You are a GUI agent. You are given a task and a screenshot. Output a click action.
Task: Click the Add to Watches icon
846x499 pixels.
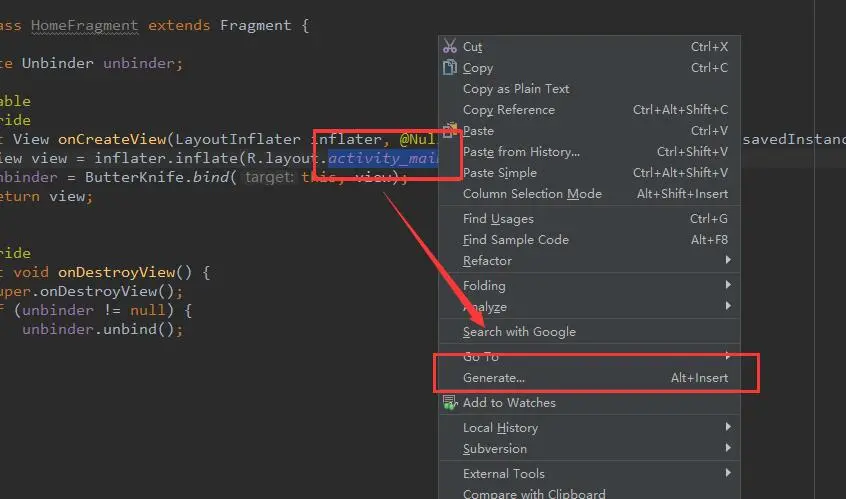coord(449,402)
